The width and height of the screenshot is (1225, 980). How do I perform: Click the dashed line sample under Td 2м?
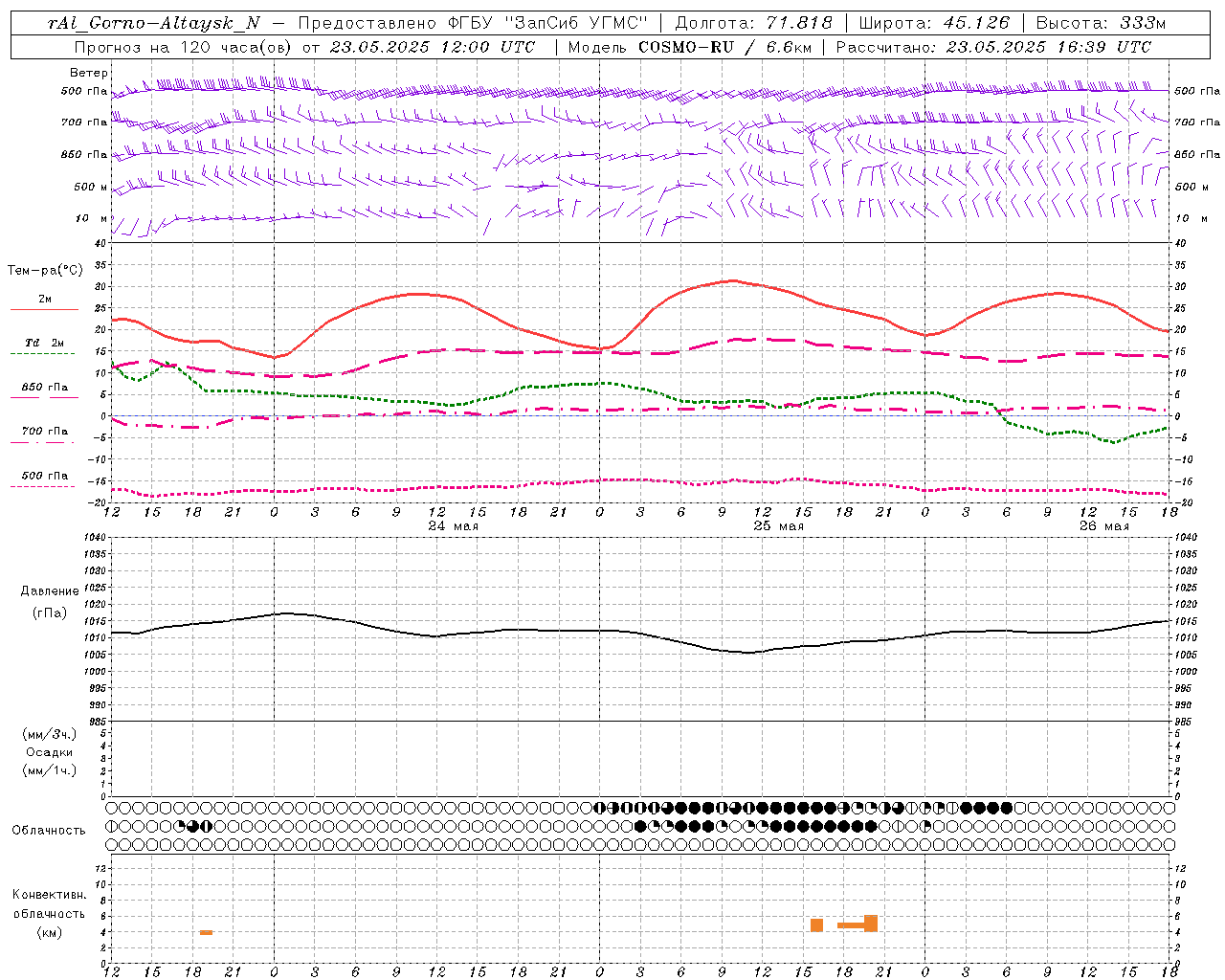coord(44,354)
